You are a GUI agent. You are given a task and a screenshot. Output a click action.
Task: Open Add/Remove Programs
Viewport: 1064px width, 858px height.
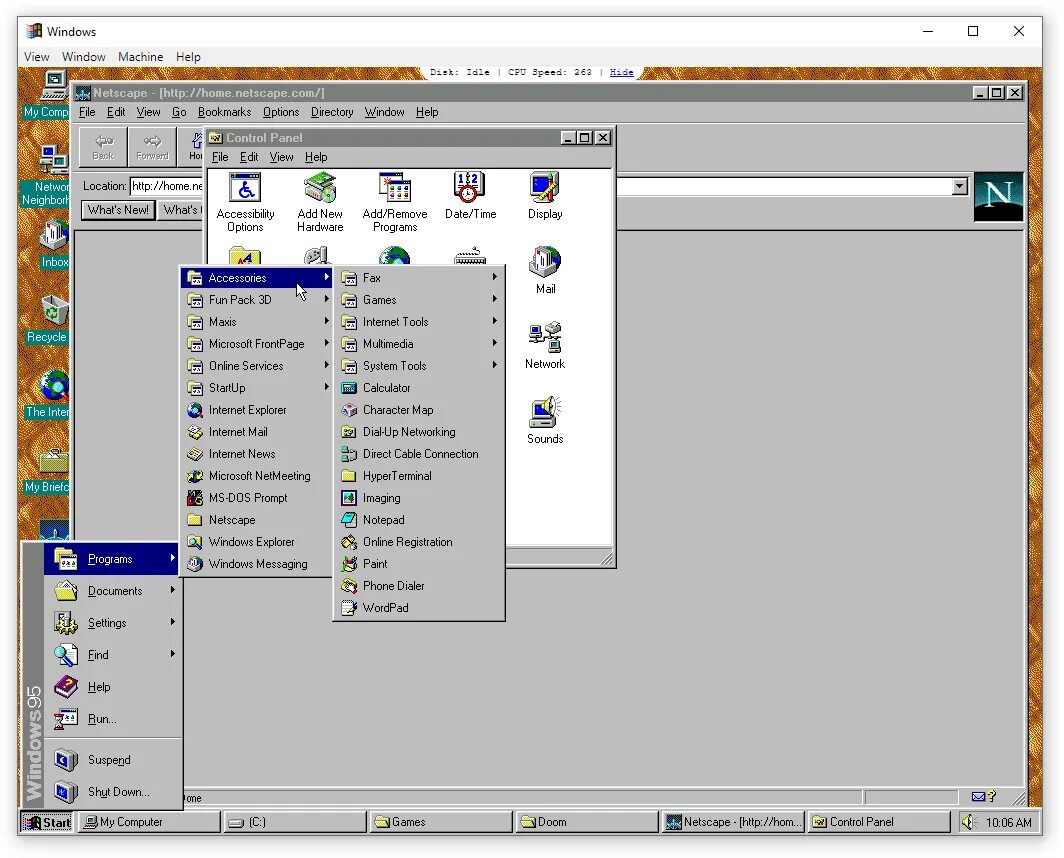tap(394, 190)
